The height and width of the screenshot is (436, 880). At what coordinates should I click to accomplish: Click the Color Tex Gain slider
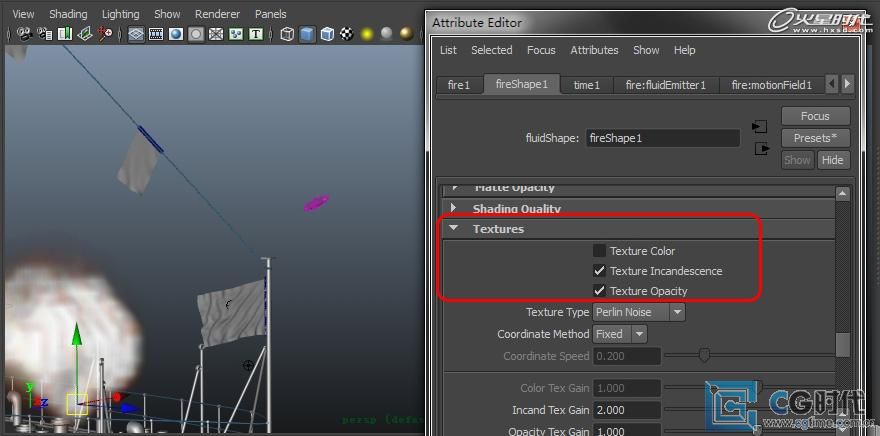pos(749,387)
